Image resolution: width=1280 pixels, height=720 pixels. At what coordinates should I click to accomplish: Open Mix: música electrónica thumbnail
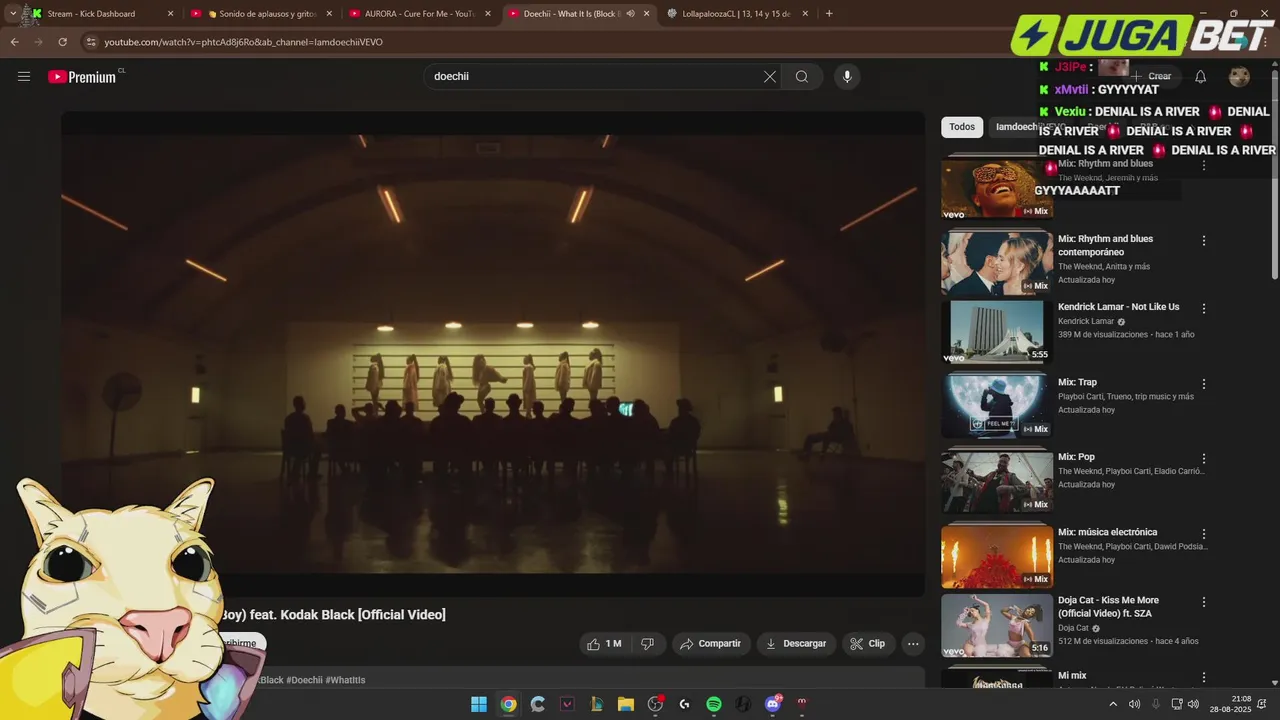tap(996, 556)
